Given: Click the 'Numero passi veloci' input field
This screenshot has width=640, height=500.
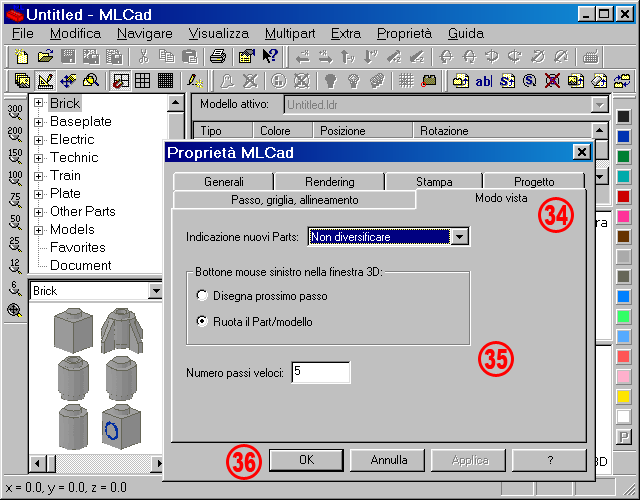Looking at the screenshot, I should (321, 372).
